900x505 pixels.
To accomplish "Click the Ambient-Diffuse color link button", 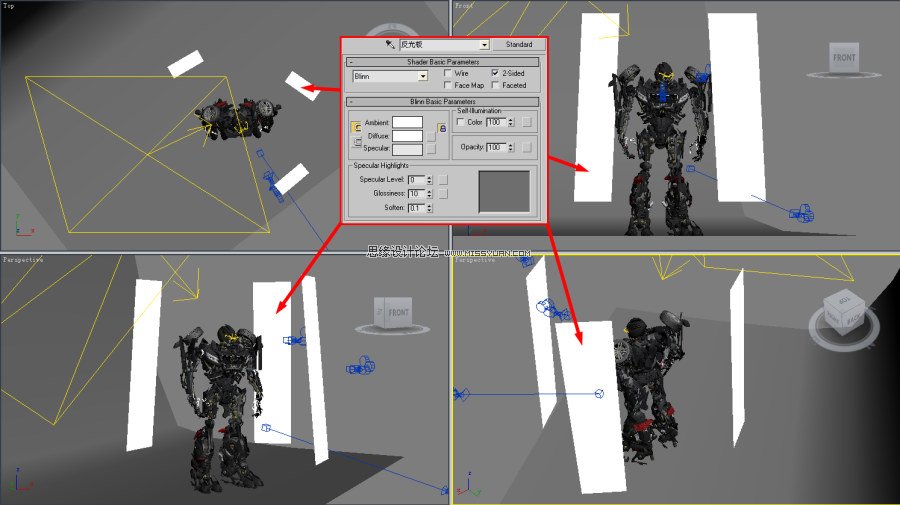I will [x=356, y=127].
